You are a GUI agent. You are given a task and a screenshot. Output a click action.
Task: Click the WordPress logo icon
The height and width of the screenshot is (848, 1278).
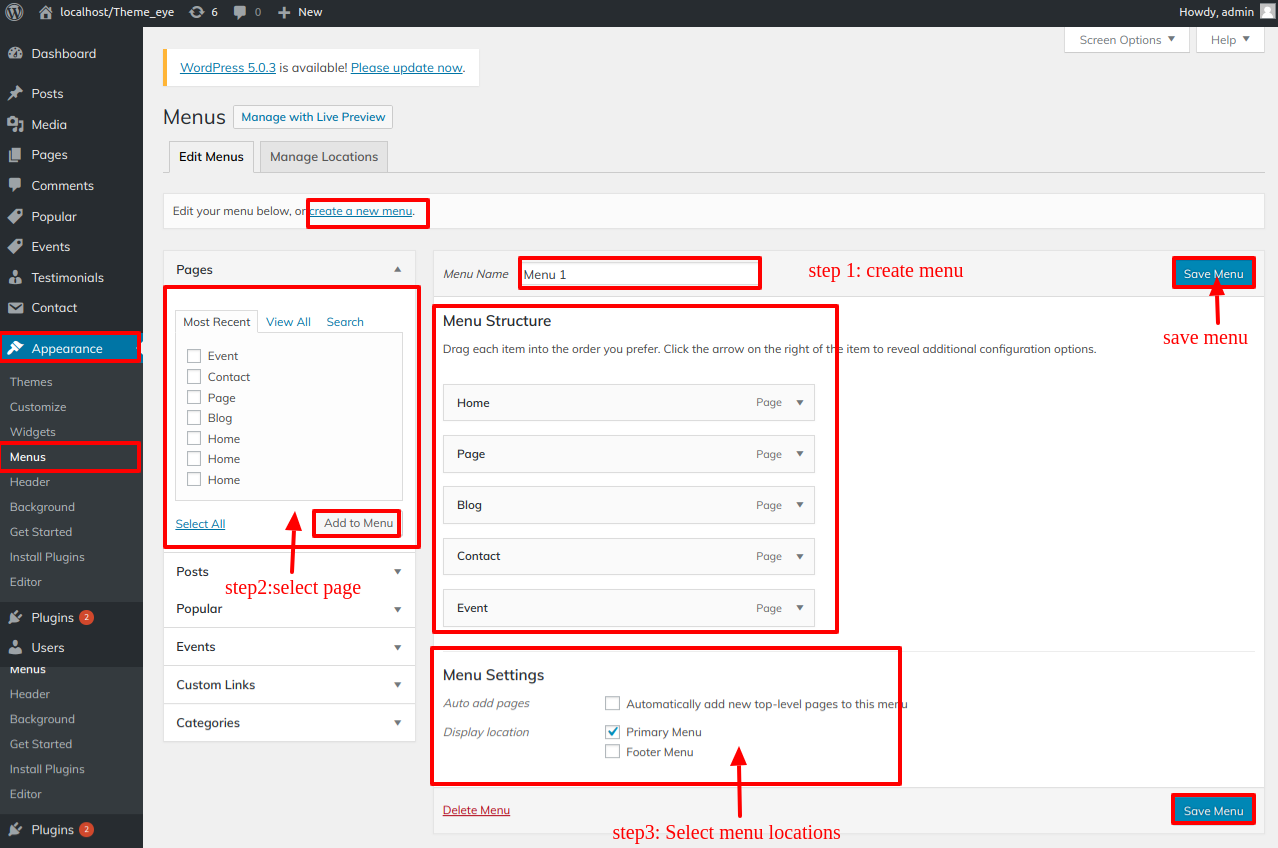tap(14, 12)
